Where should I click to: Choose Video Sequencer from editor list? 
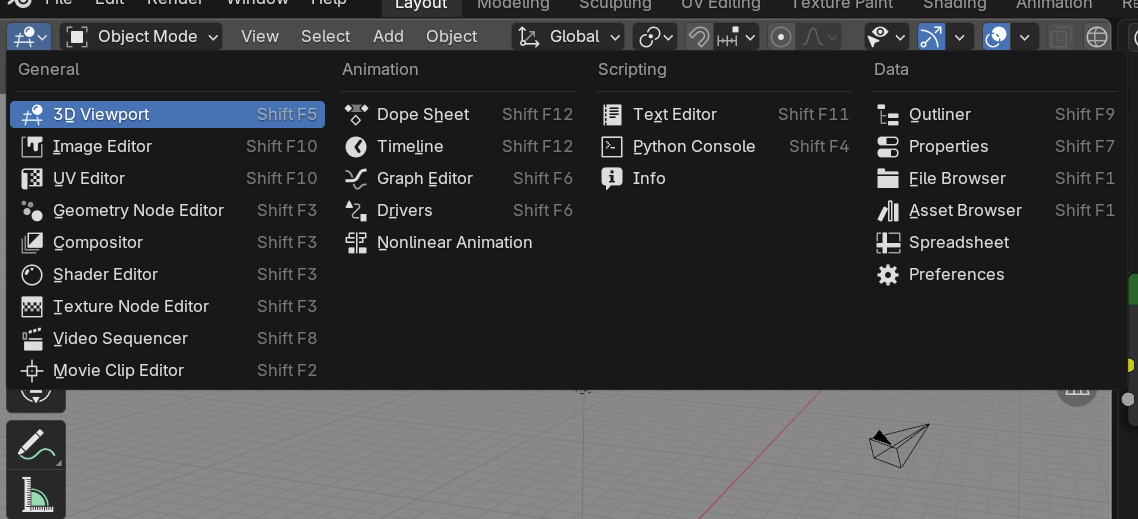point(120,338)
